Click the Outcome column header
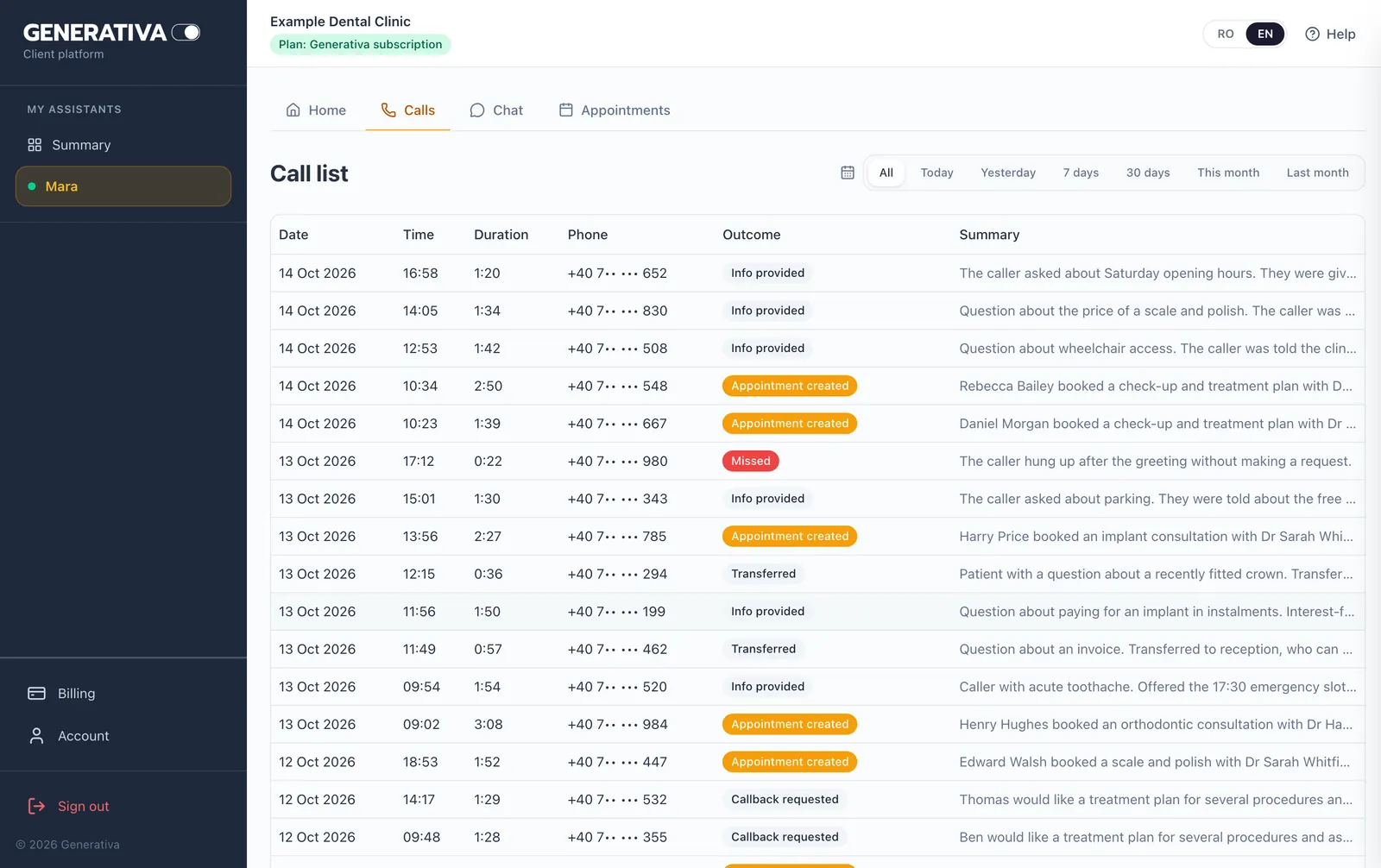The width and height of the screenshot is (1381, 868). tap(751, 235)
